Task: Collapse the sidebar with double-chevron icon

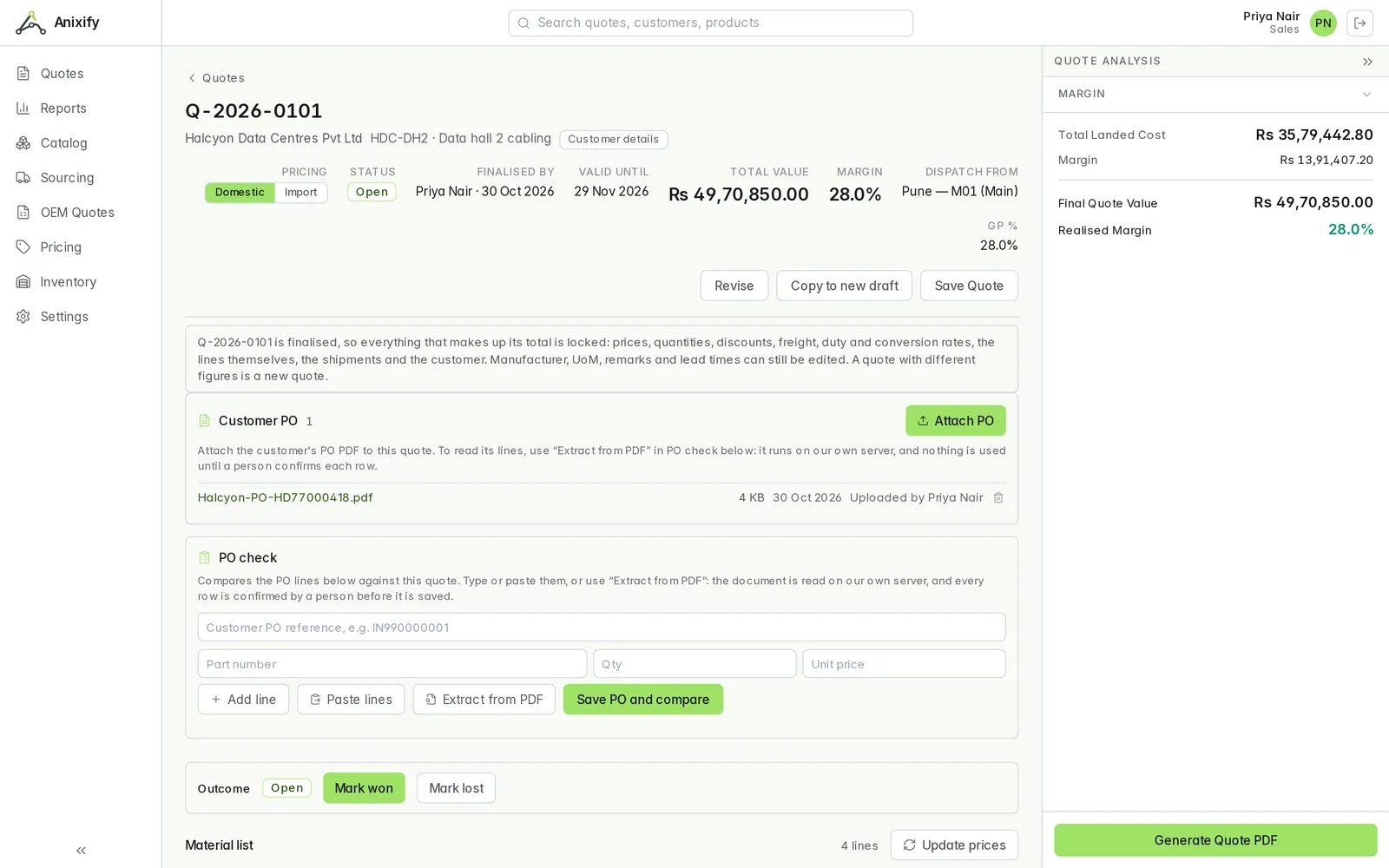Action: (x=81, y=851)
